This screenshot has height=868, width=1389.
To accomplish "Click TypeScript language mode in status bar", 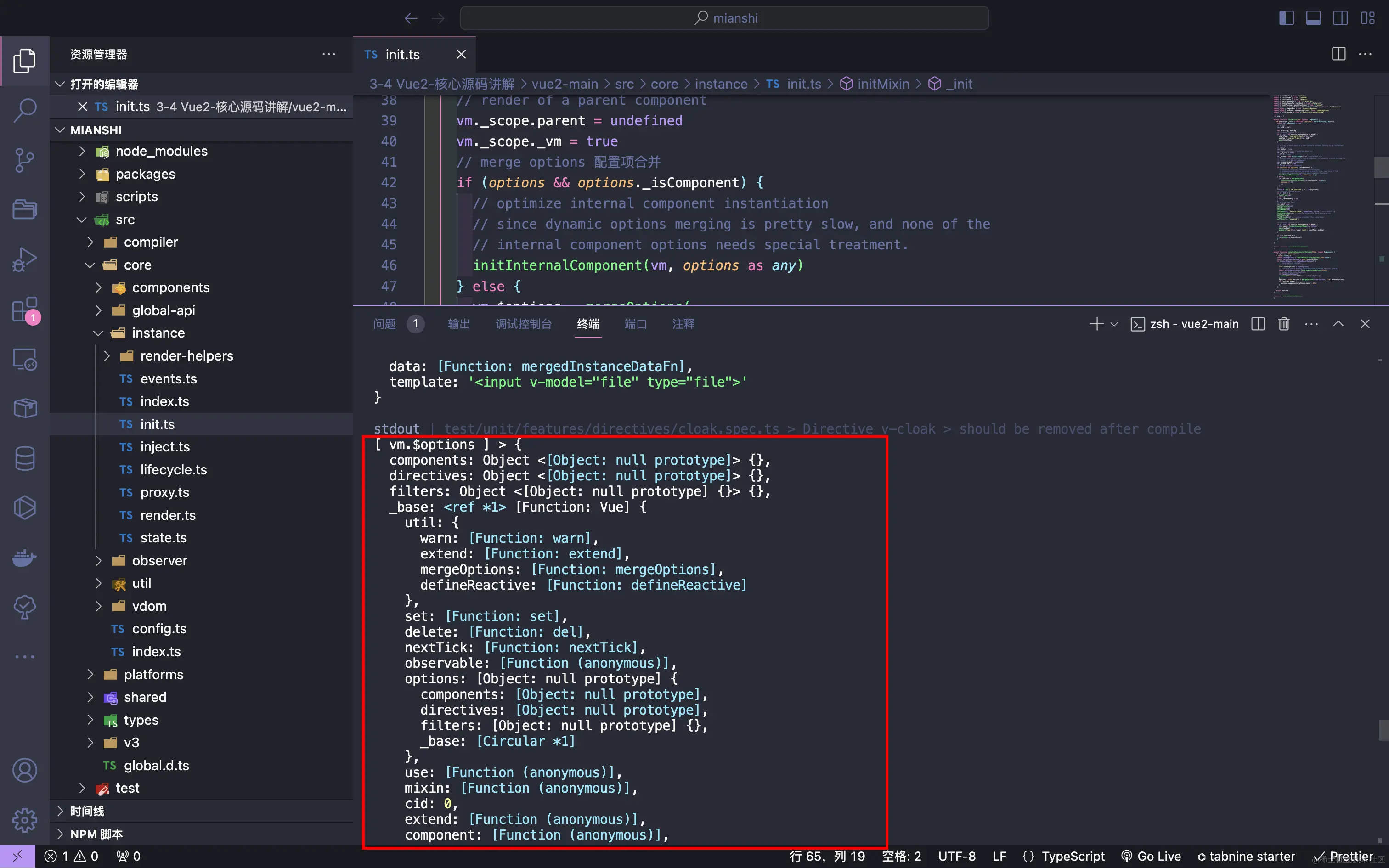I will click(x=1072, y=856).
